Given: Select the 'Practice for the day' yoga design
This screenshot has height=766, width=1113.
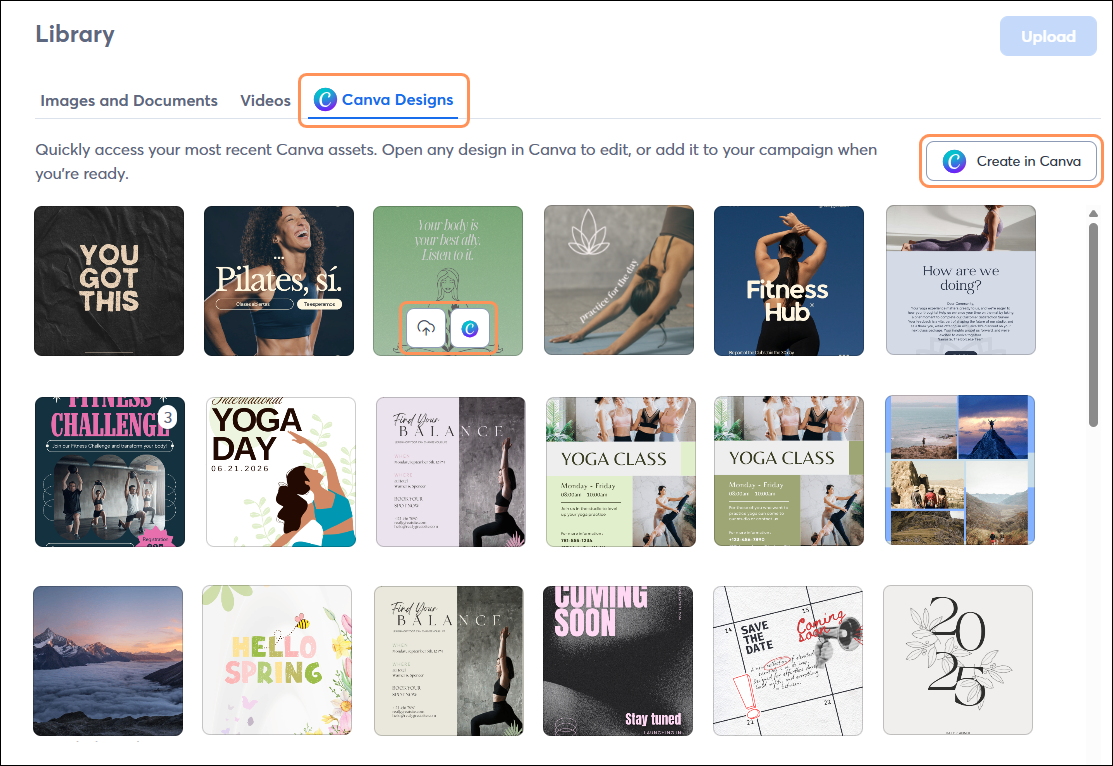Looking at the screenshot, I should [618, 281].
